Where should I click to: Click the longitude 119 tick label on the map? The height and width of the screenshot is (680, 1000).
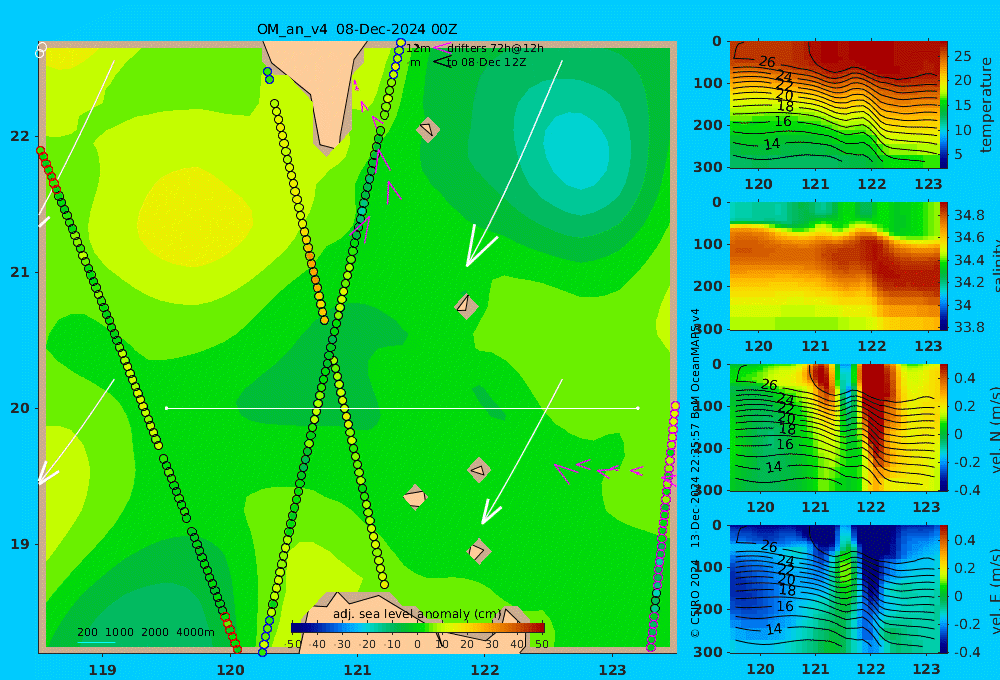102,670
